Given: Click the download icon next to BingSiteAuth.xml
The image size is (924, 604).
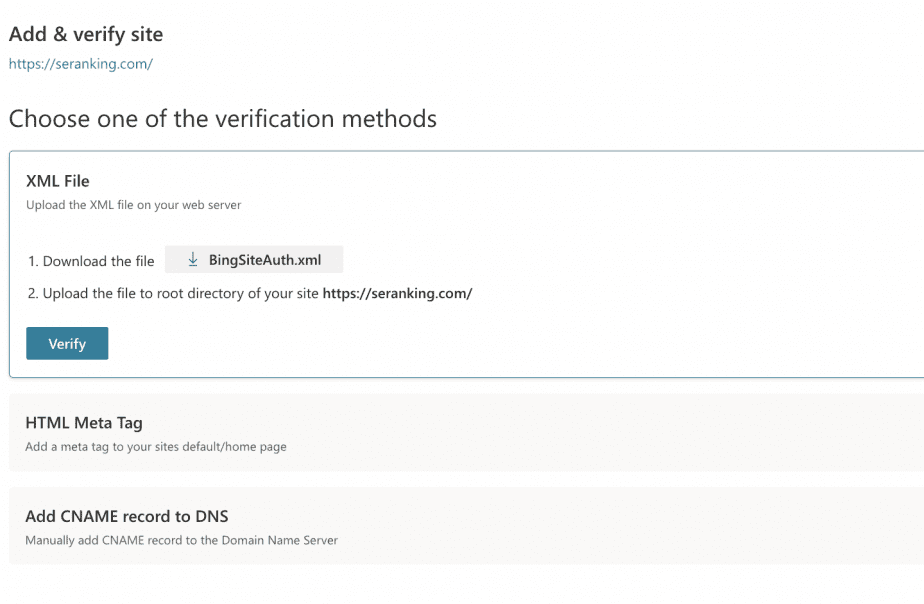Looking at the screenshot, I should click(191, 259).
